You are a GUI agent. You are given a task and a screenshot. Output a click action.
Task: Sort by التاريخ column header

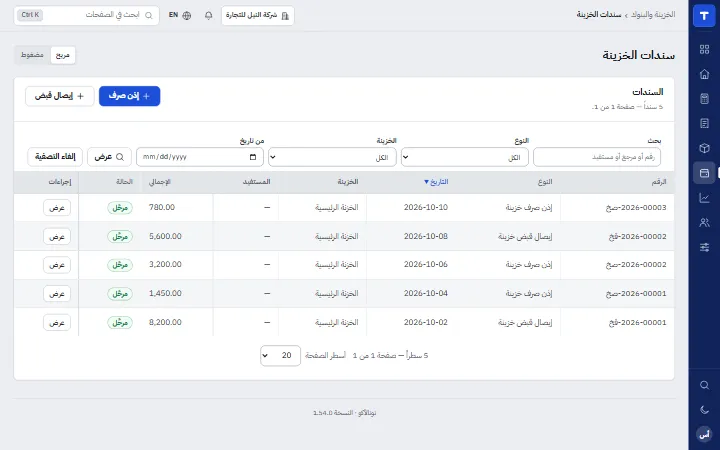click(x=436, y=182)
